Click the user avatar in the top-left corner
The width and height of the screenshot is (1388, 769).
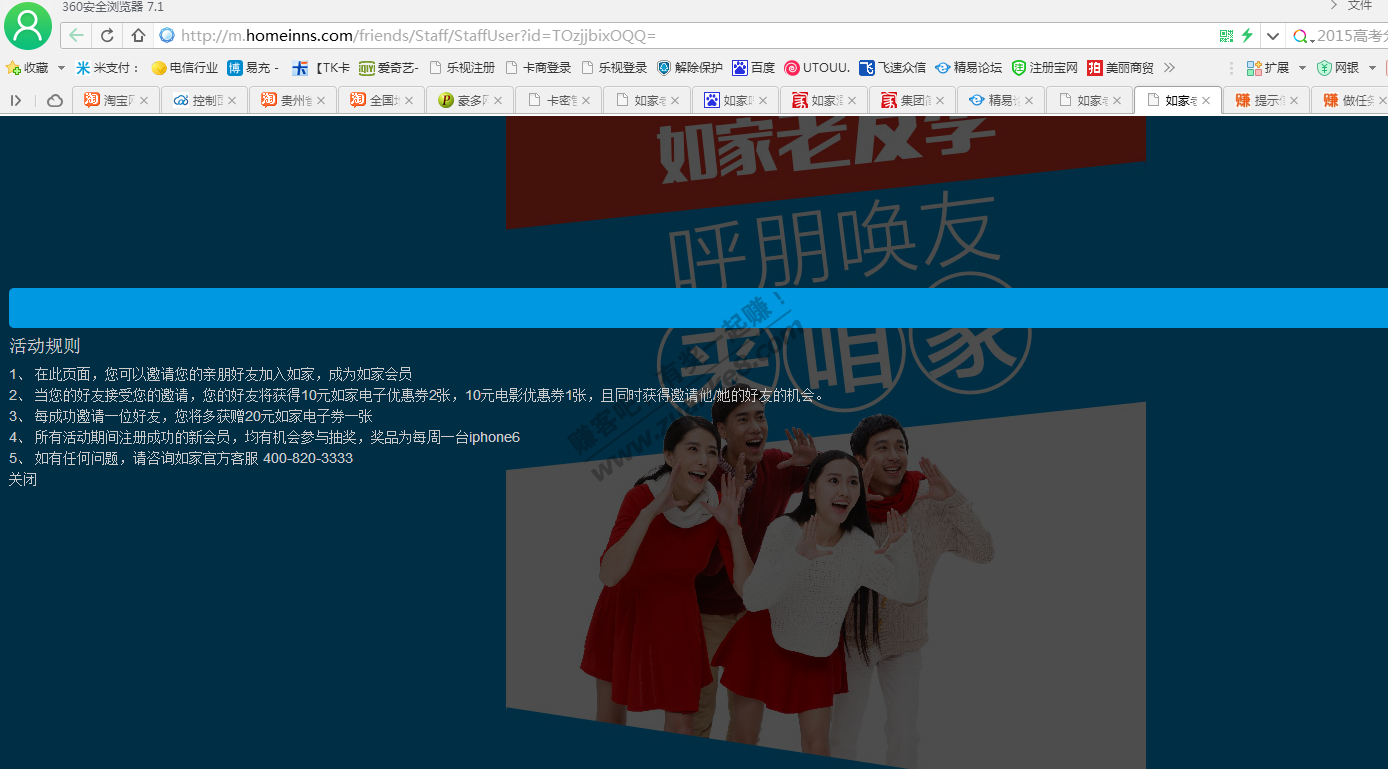pyautogui.click(x=27, y=25)
